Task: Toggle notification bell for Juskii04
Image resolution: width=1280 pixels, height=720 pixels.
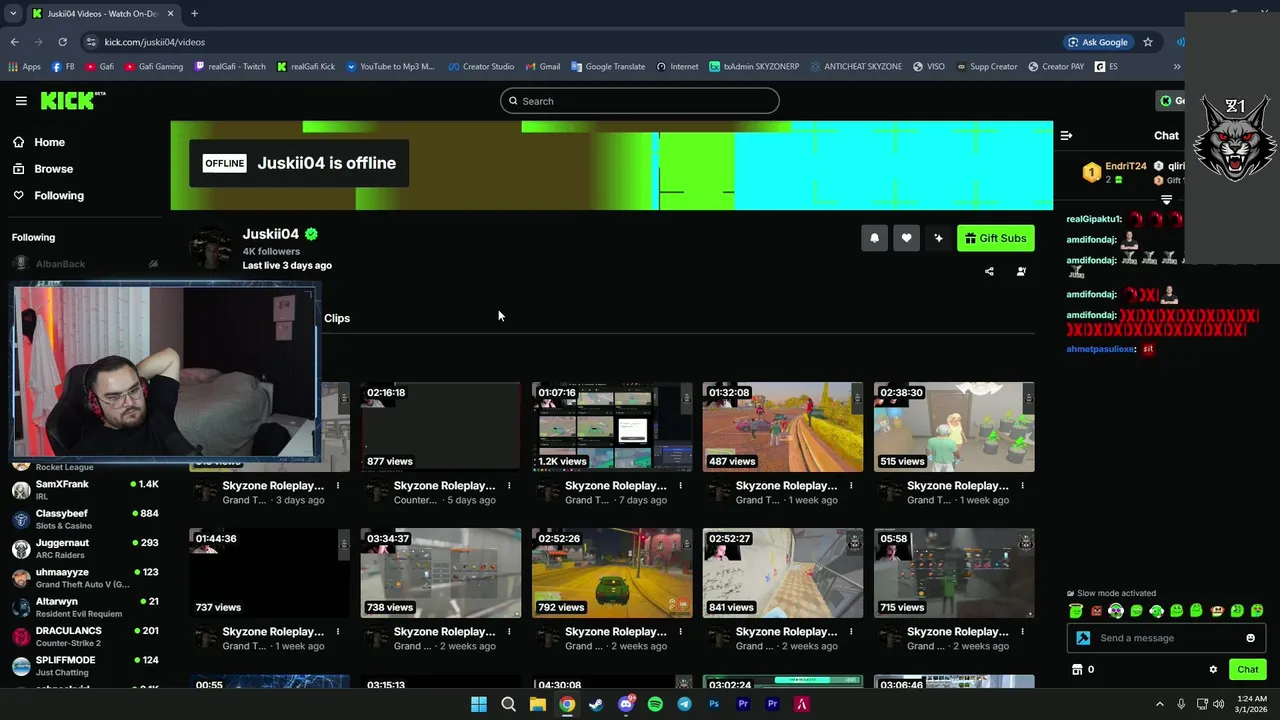Action: click(874, 238)
